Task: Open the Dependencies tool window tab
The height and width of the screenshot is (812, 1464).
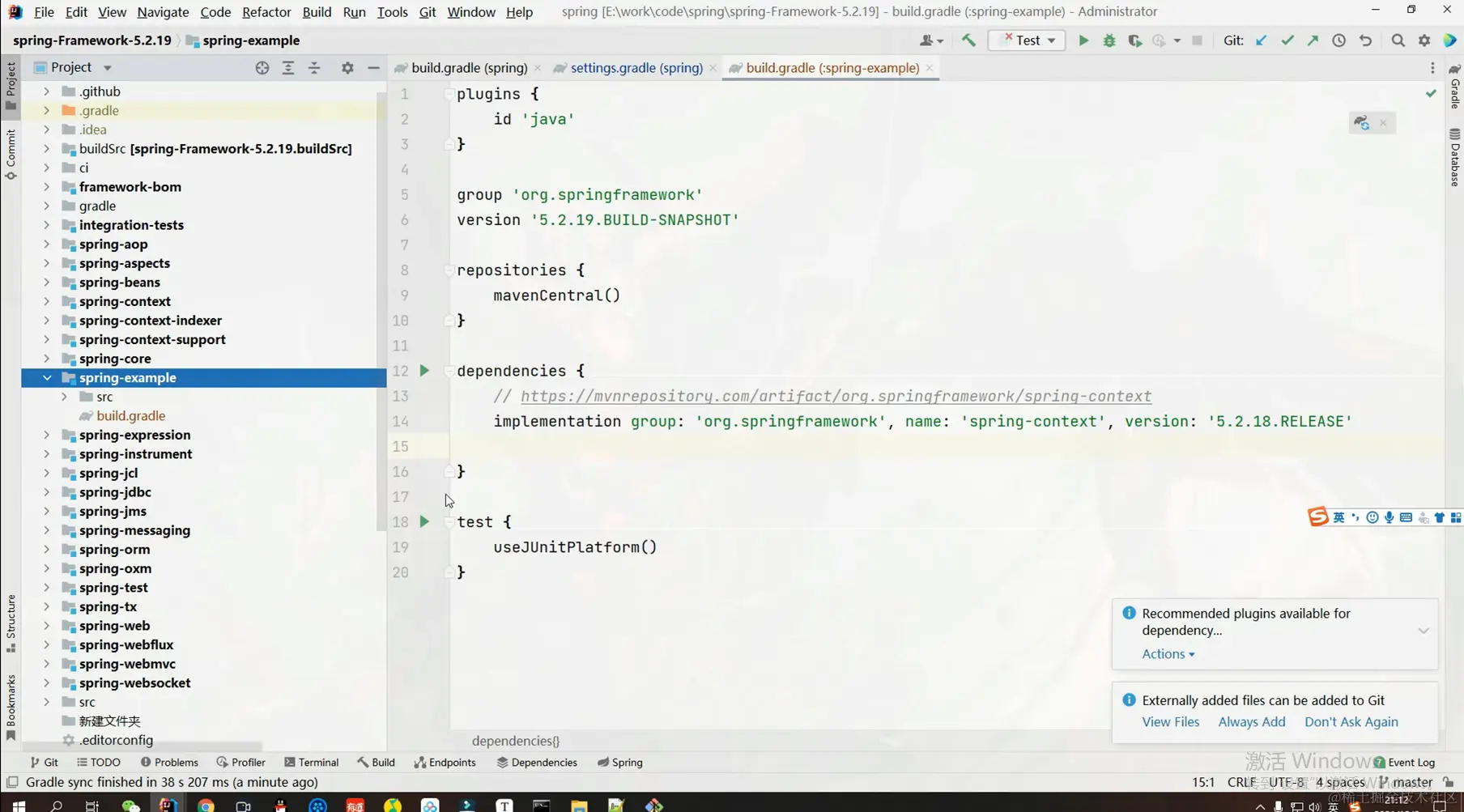Action: 537,763
